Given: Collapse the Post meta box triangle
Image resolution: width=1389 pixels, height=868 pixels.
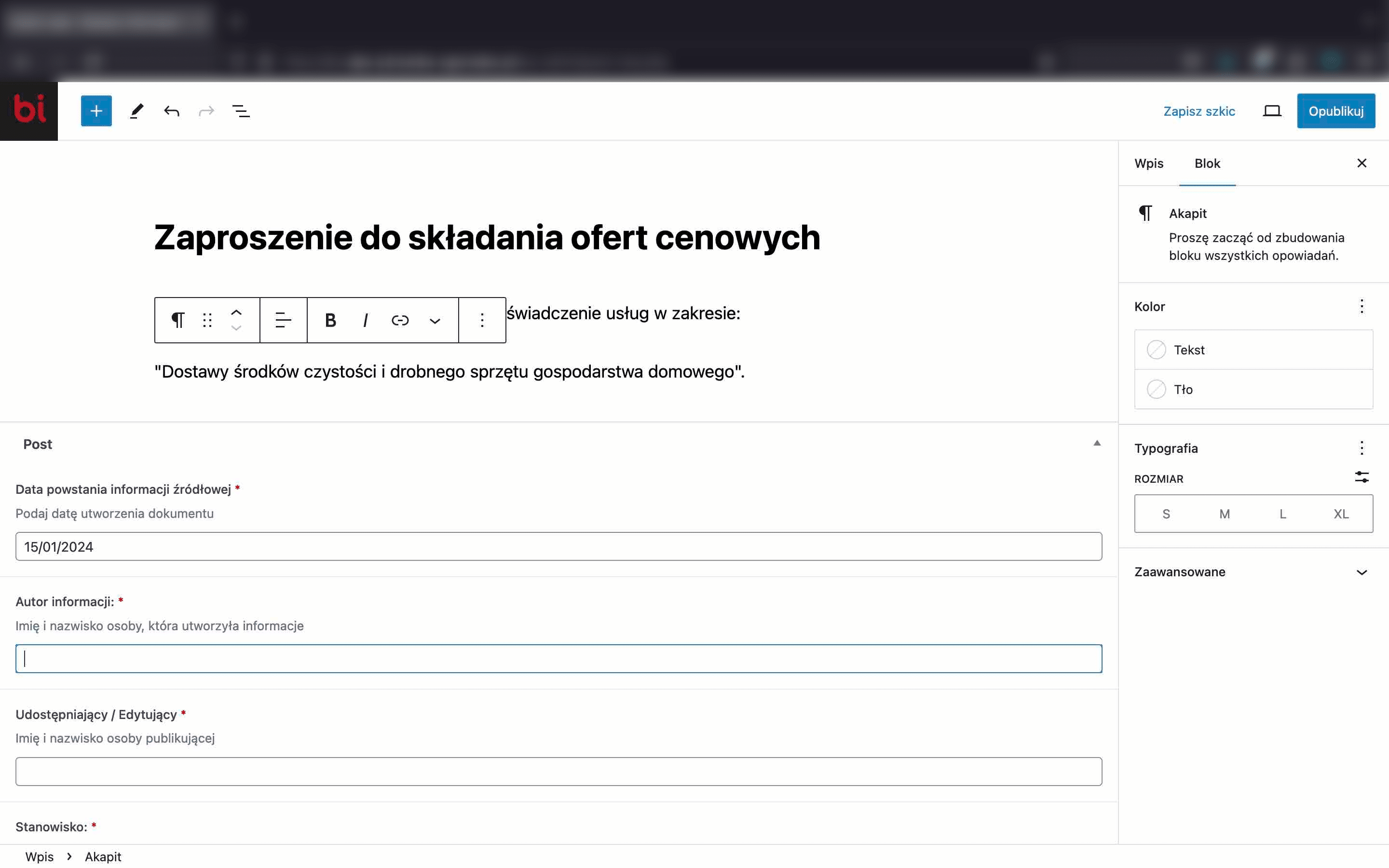Looking at the screenshot, I should 1097,443.
